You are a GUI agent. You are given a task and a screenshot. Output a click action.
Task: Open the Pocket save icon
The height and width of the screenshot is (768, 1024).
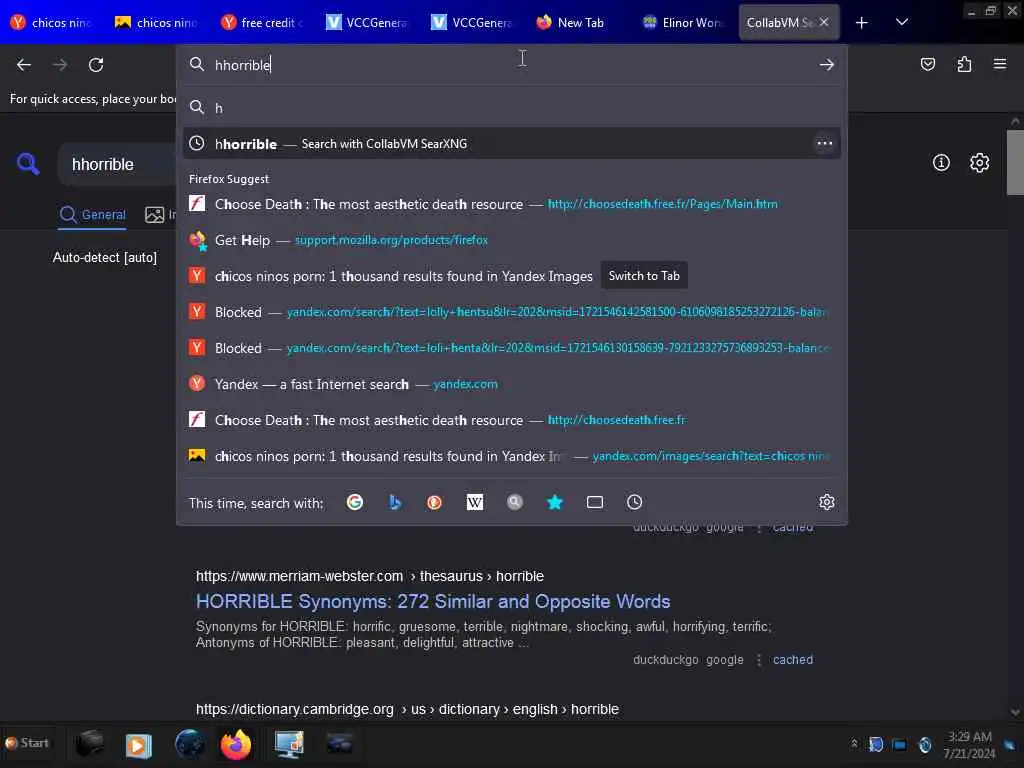coord(927,64)
